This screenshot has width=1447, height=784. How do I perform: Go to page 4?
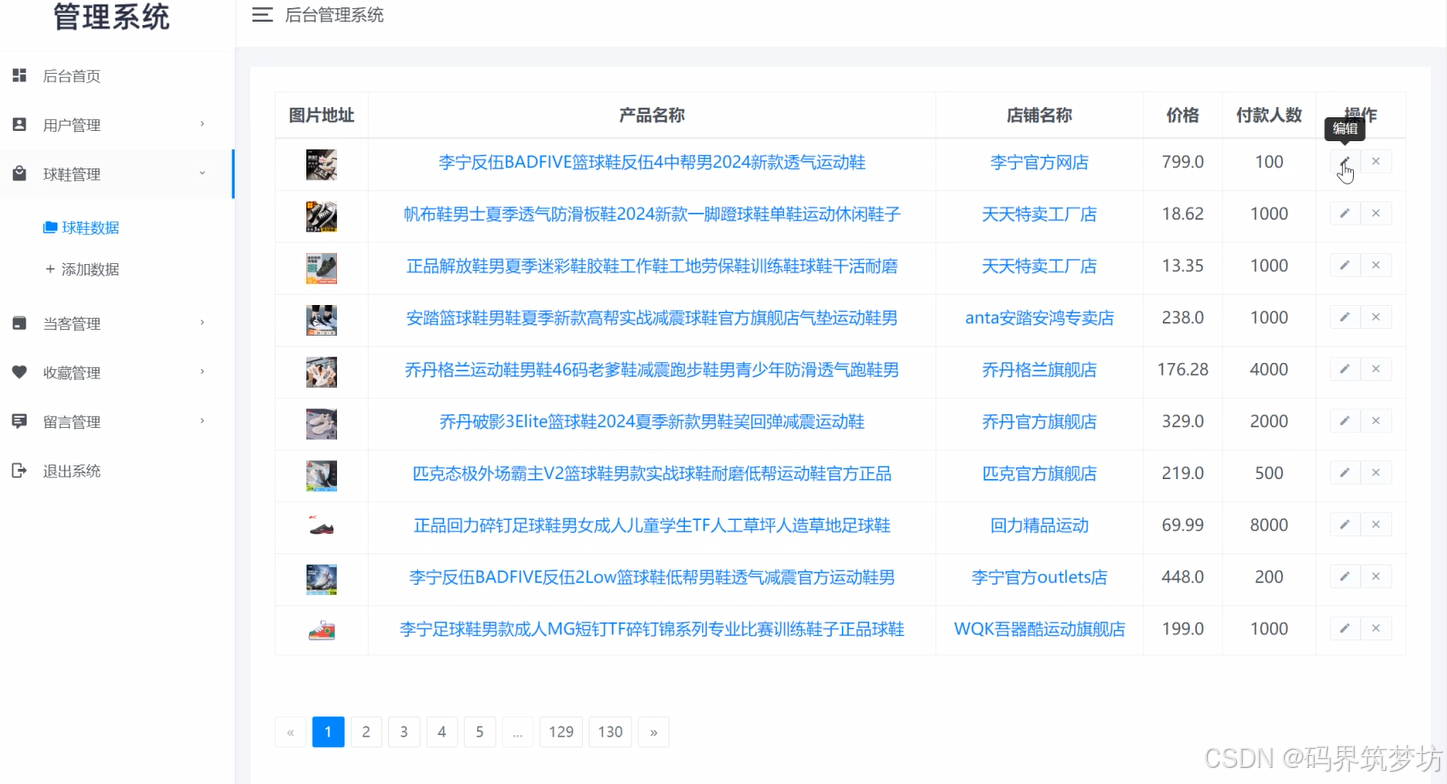[x=442, y=732]
